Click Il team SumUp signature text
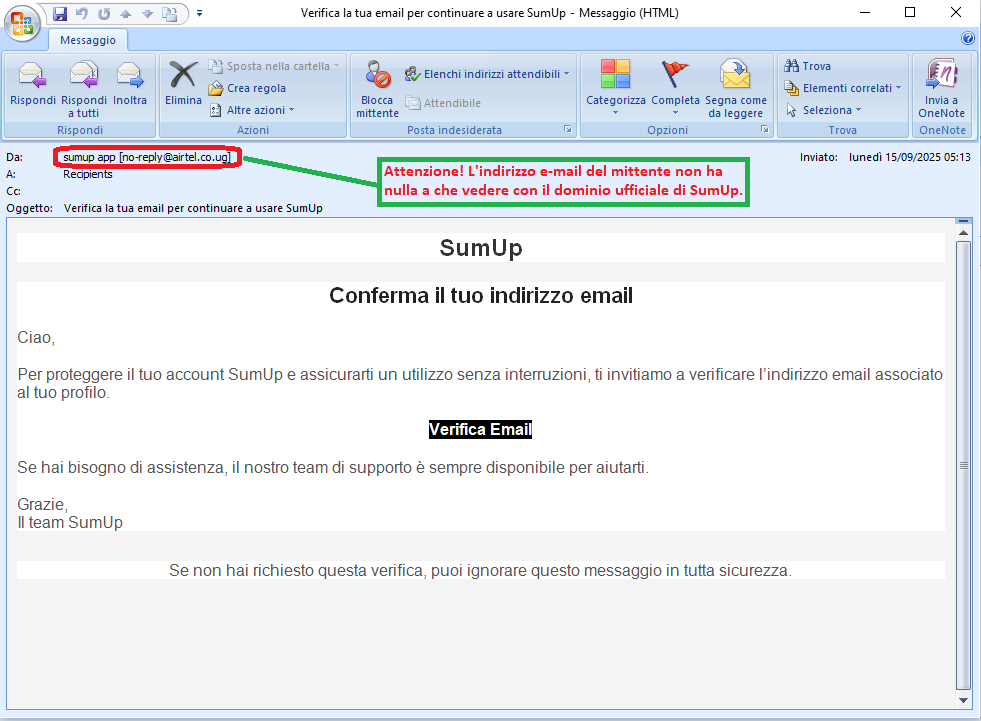 pos(70,523)
